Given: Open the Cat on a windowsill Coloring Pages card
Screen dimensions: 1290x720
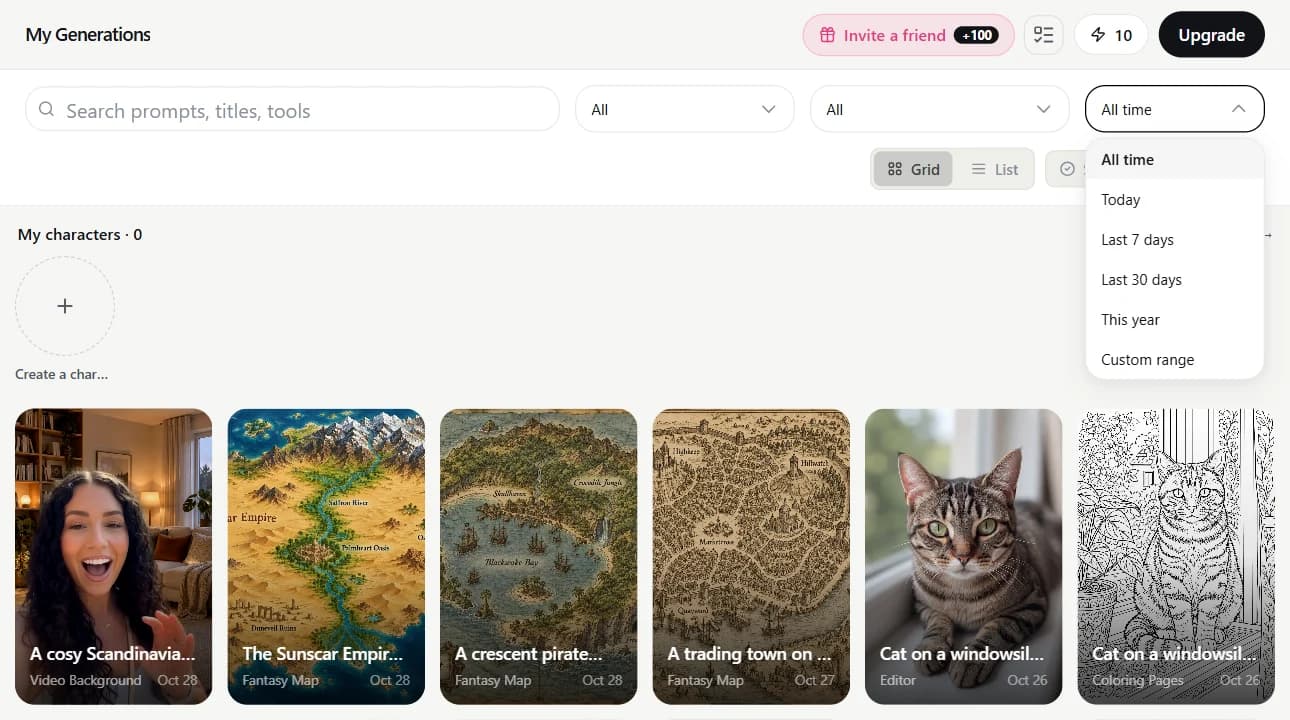Looking at the screenshot, I should pos(1176,556).
